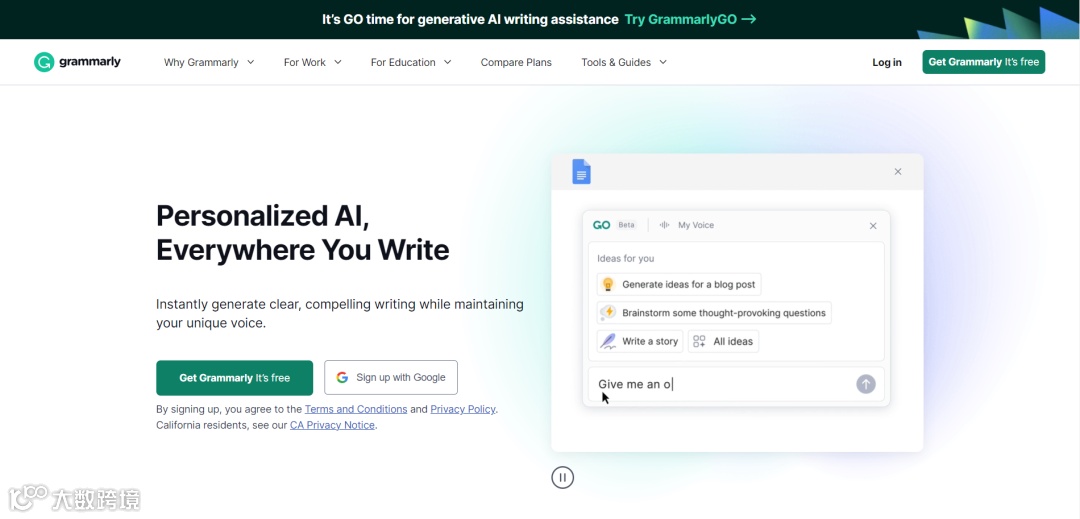The image size is (1080, 519).
Task: Click the Grammarly logo in header
Action: (77, 62)
